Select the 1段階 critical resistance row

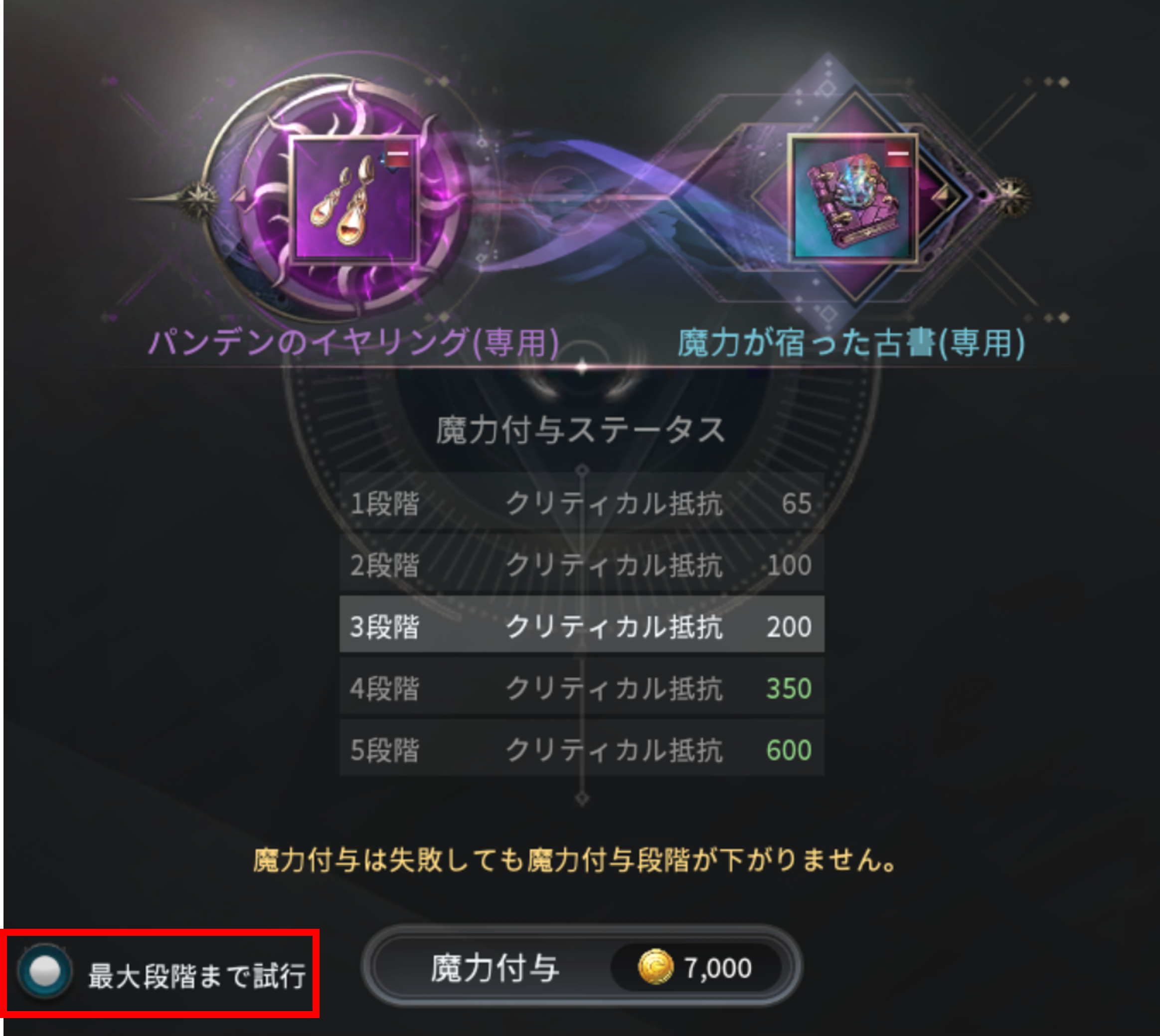(581, 503)
